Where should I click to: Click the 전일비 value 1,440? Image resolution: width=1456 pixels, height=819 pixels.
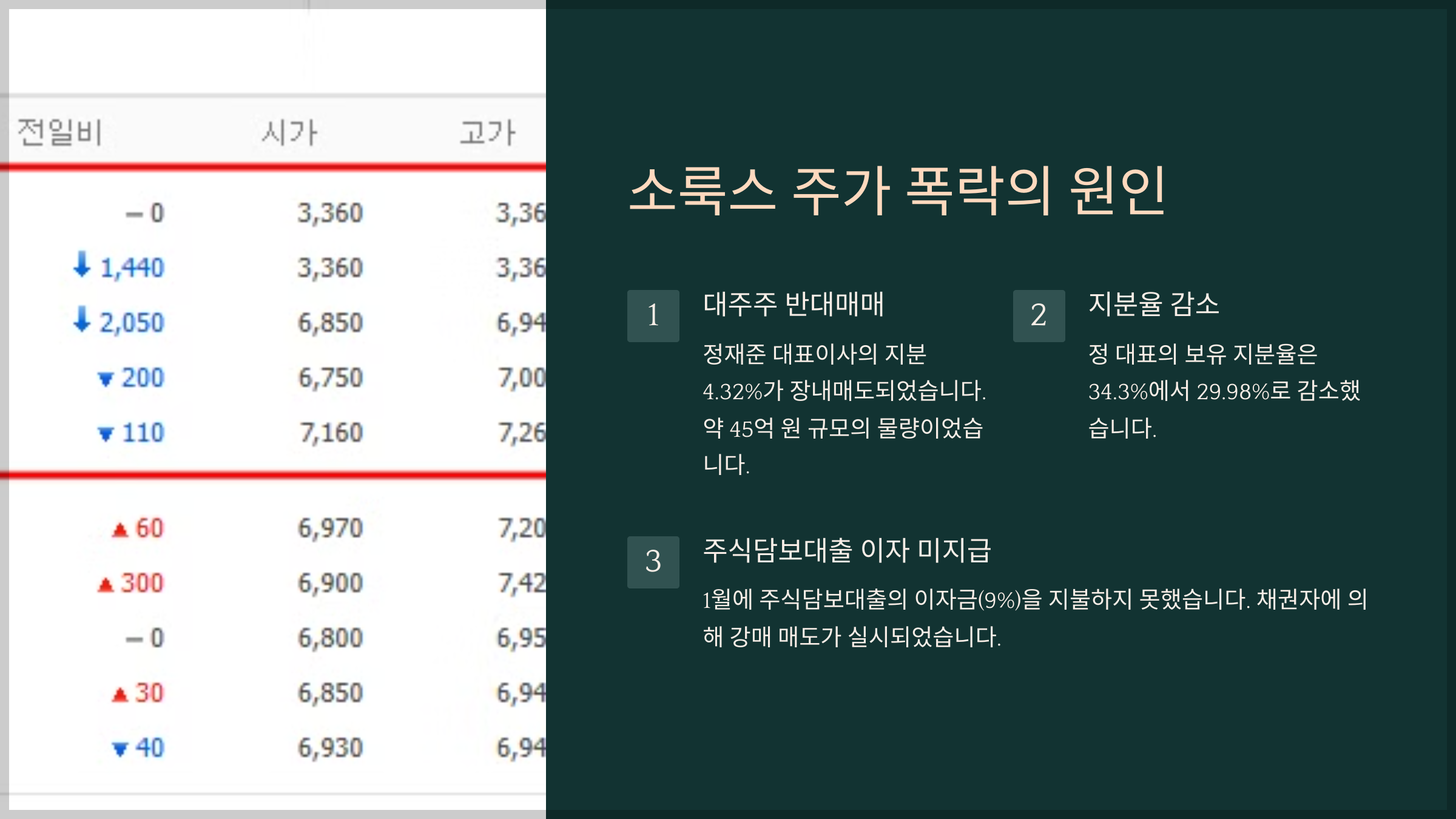click(x=132, y=268)
